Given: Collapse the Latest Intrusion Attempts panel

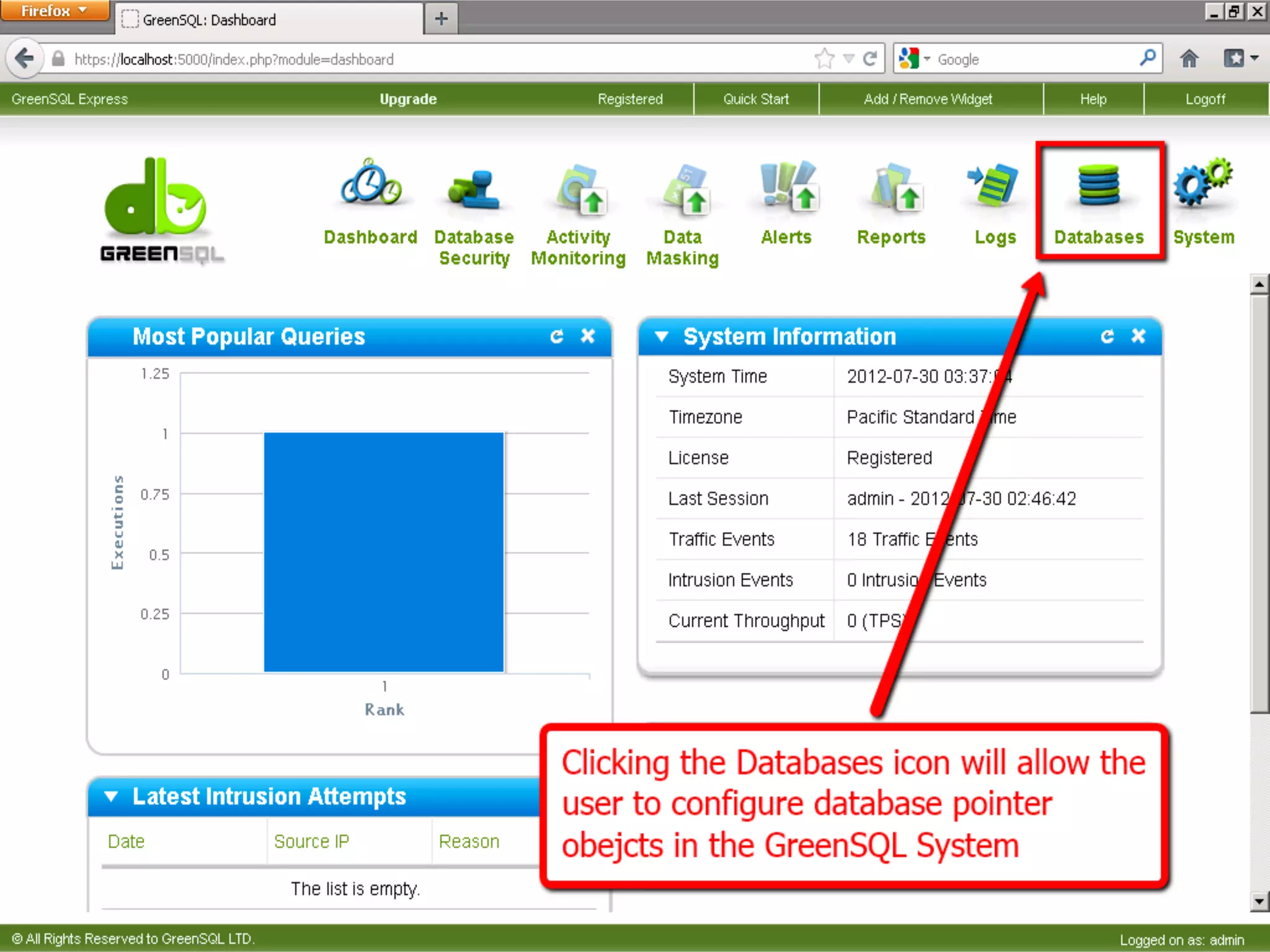Looking at the screenshot, I should [x=111, y=796].
